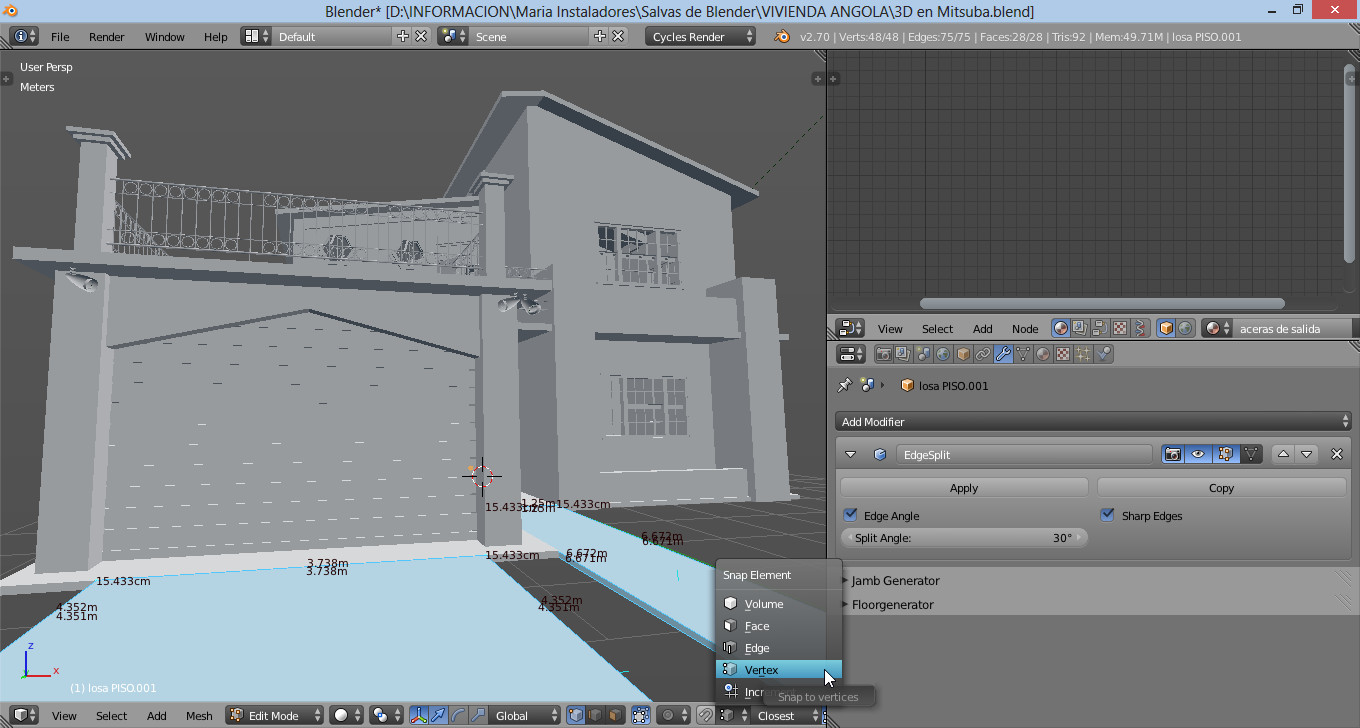The width and height of the screenshot is (1360, 728).
Task: Open the Add Modifier dropdown
Action: (x=1093, y=421)
